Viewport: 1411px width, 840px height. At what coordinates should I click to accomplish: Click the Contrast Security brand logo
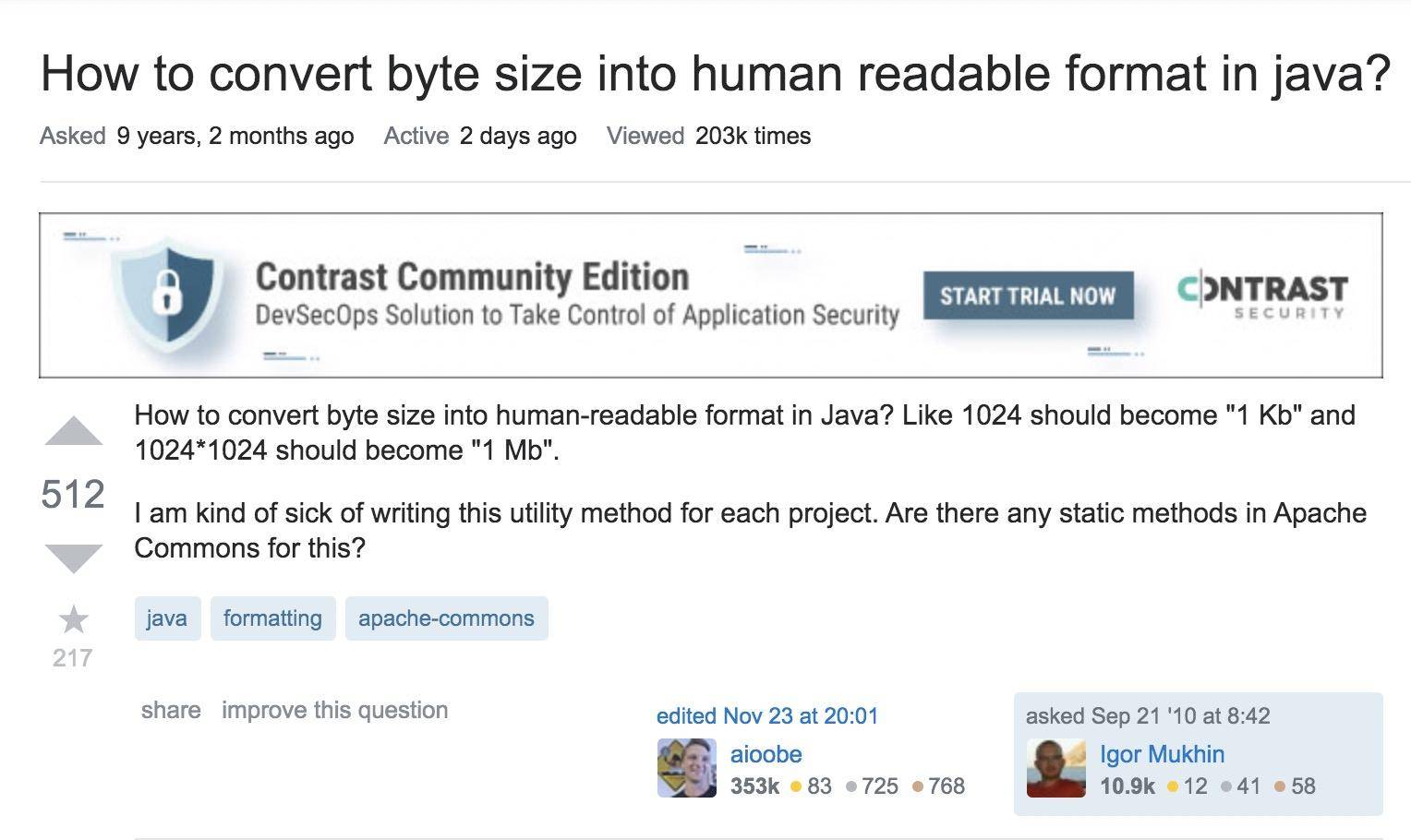1262,295
